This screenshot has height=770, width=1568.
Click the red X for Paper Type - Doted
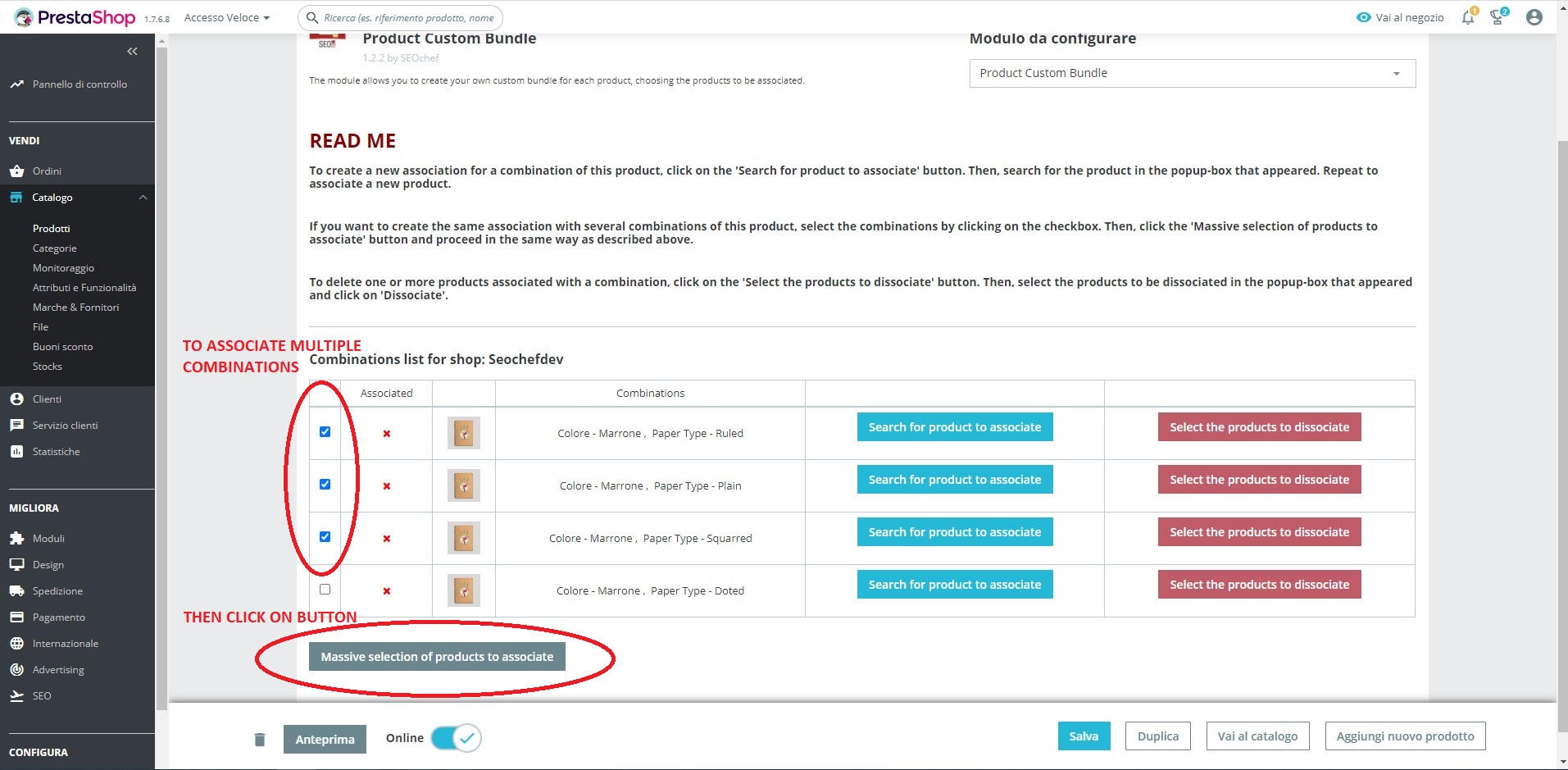[x=387, y=591]
